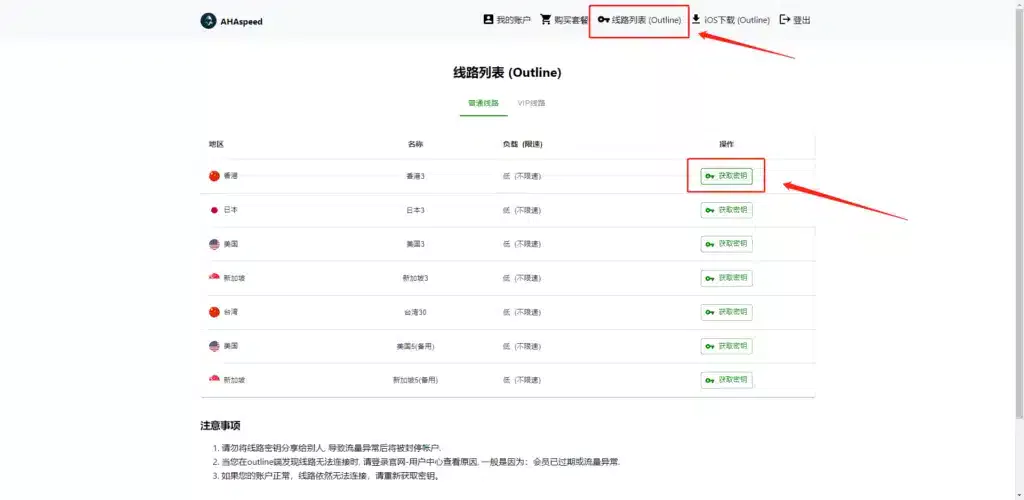The width and height of the screenshot is (1024, 500).
Task: Click the AHAspeed logo icon
Action: click(208, 20)
